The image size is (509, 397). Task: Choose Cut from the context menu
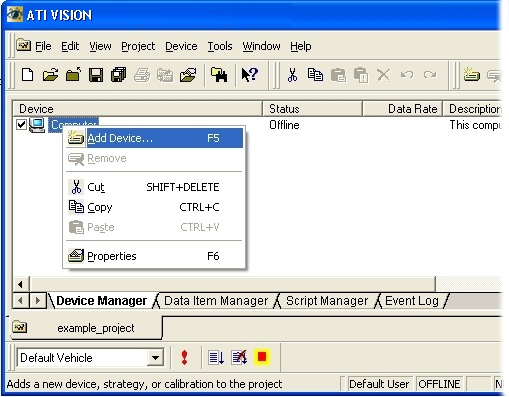154,187
